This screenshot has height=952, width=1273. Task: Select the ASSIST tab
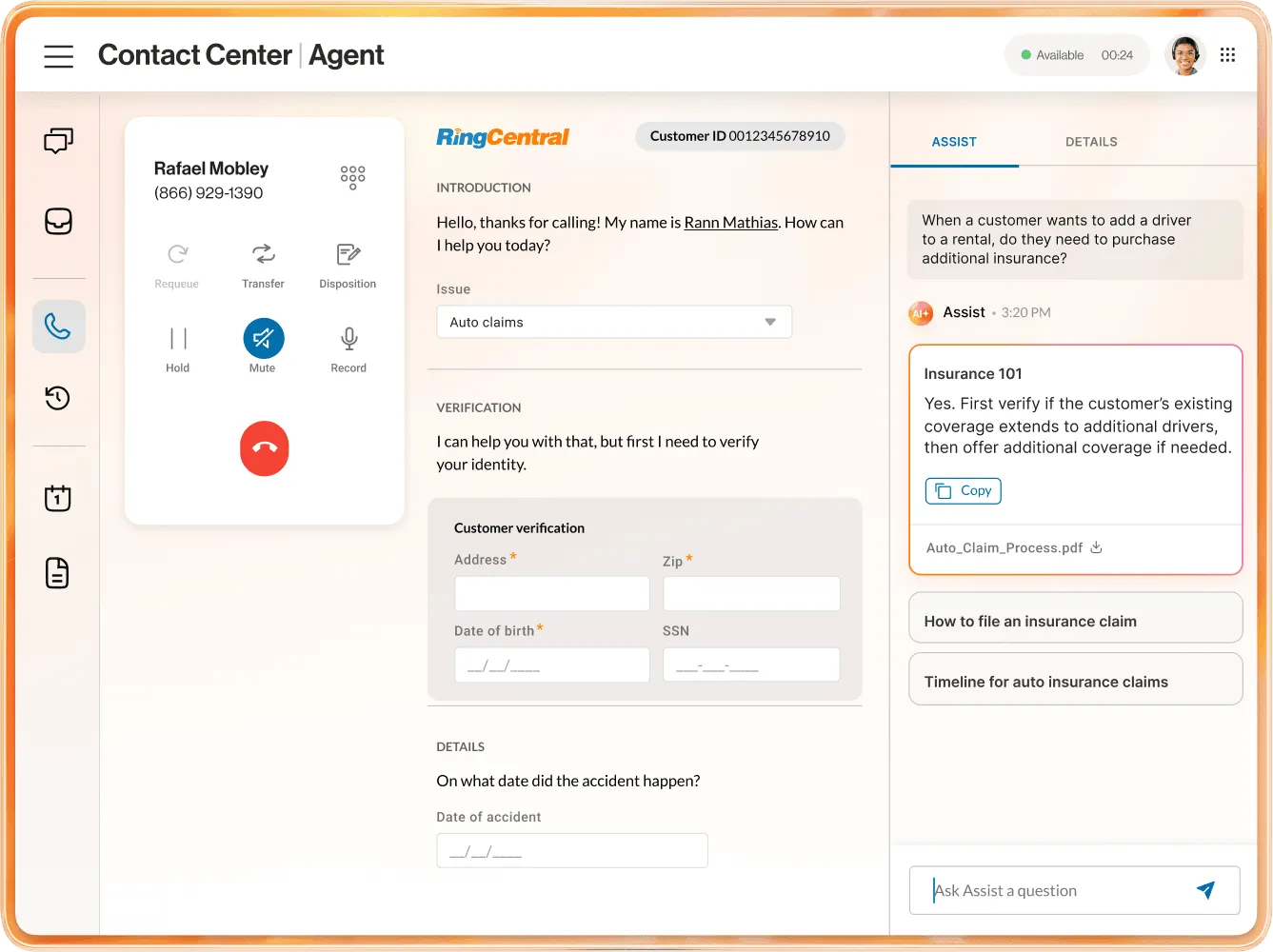pyautogui.click(x=954, y=142)
